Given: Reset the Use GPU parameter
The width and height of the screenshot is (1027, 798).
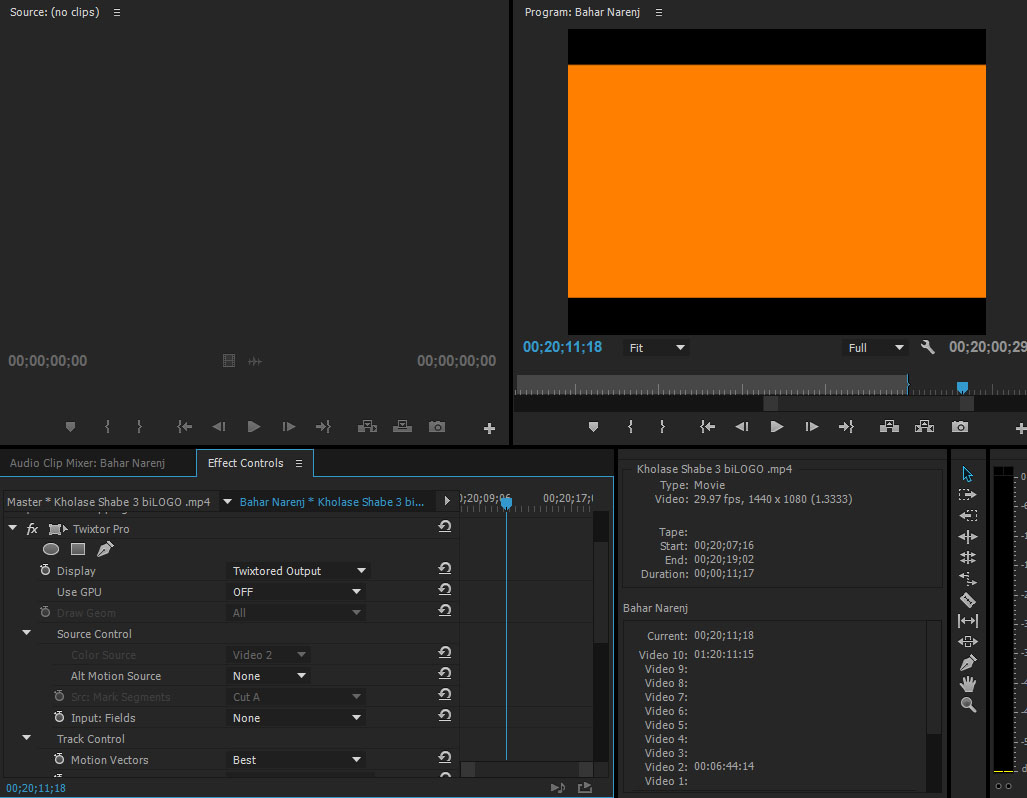Looking at the screenshot, I should (x=445, y=590).
